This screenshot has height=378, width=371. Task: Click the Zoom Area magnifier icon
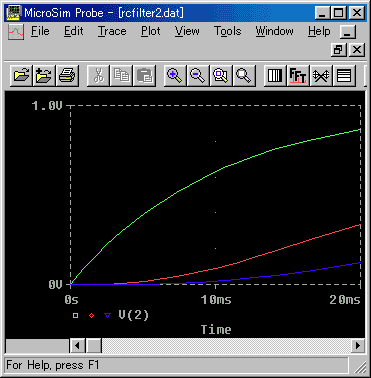(221, 75)
